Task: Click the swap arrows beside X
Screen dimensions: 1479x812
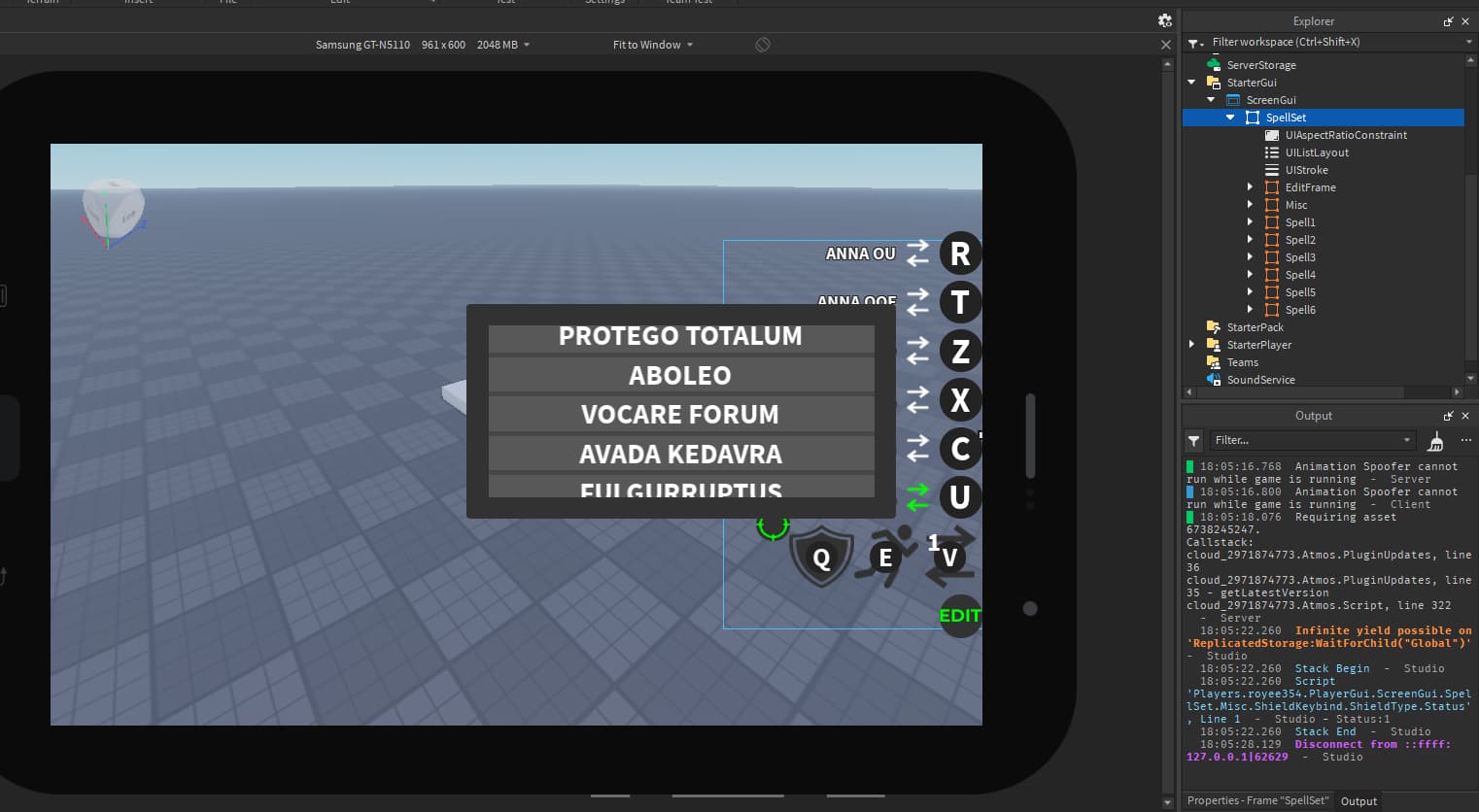Action: (x=918, y=399)
